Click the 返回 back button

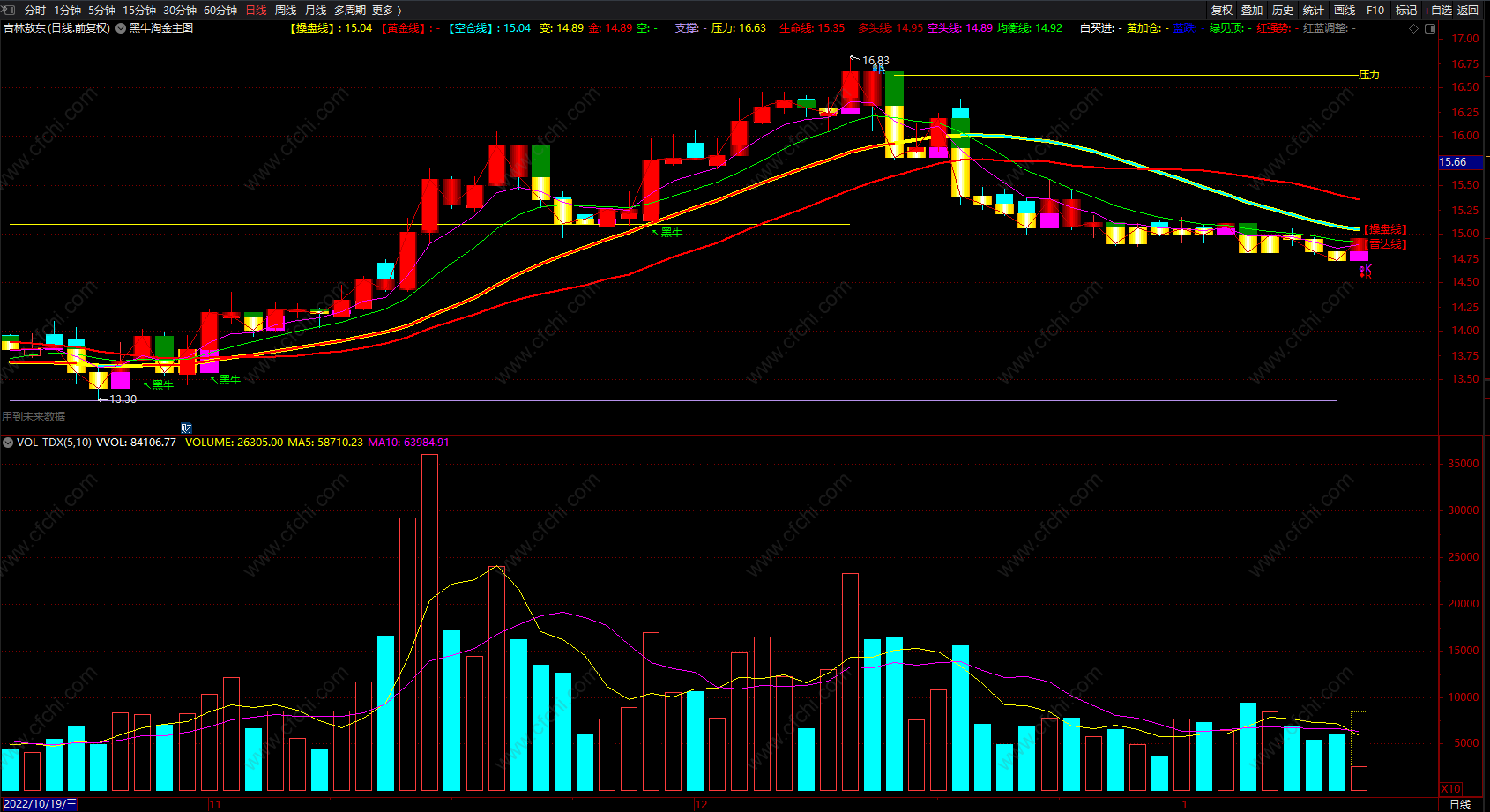click(1468, 10)
